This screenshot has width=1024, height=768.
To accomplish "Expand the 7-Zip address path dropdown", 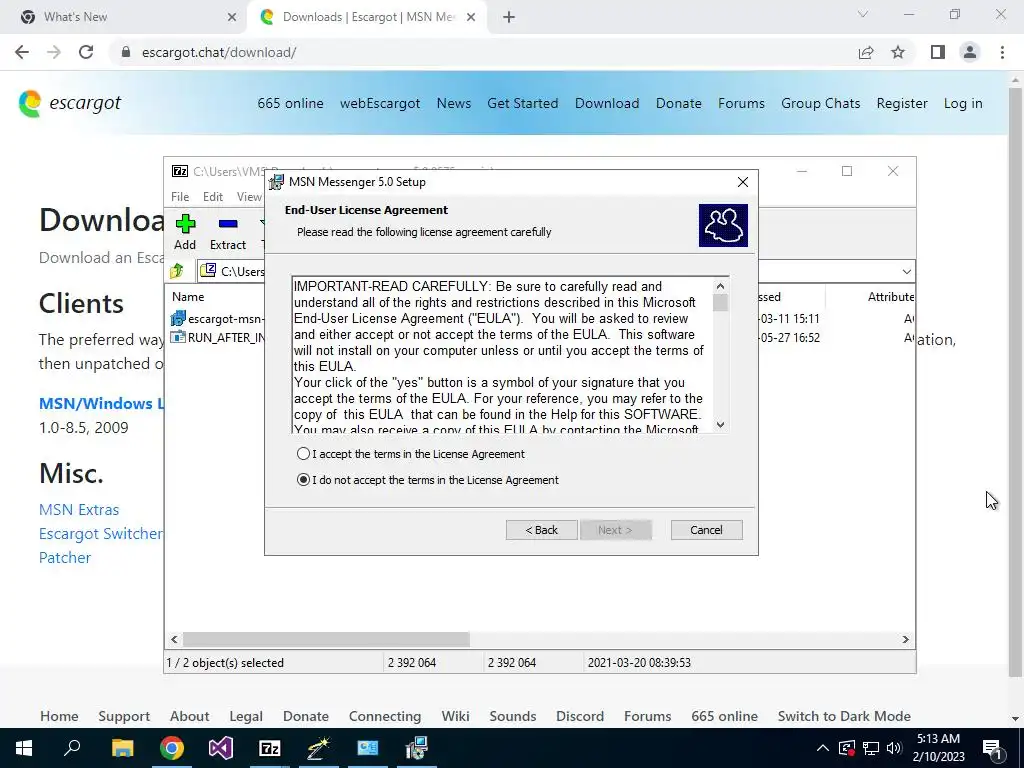I will click(906, 272).
